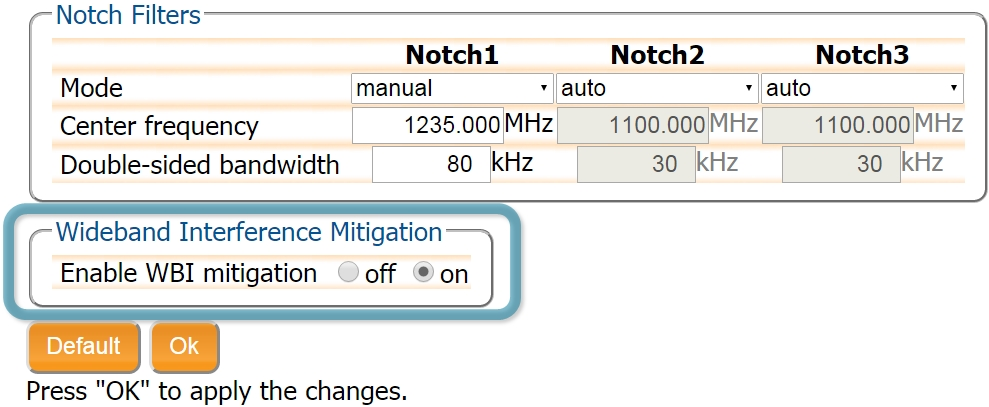The width and height of the screenshot is (989, 407).
Task: Click the orange Ok button
Action: (184, 346)
